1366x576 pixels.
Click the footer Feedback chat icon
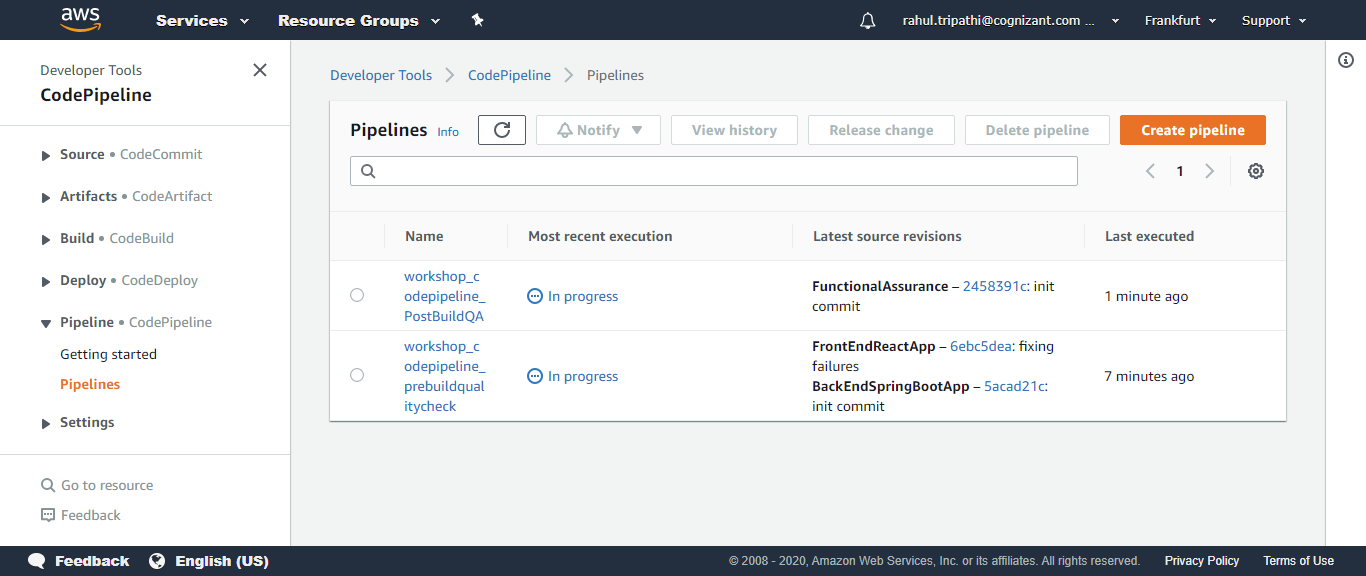(x=37, y=561)
